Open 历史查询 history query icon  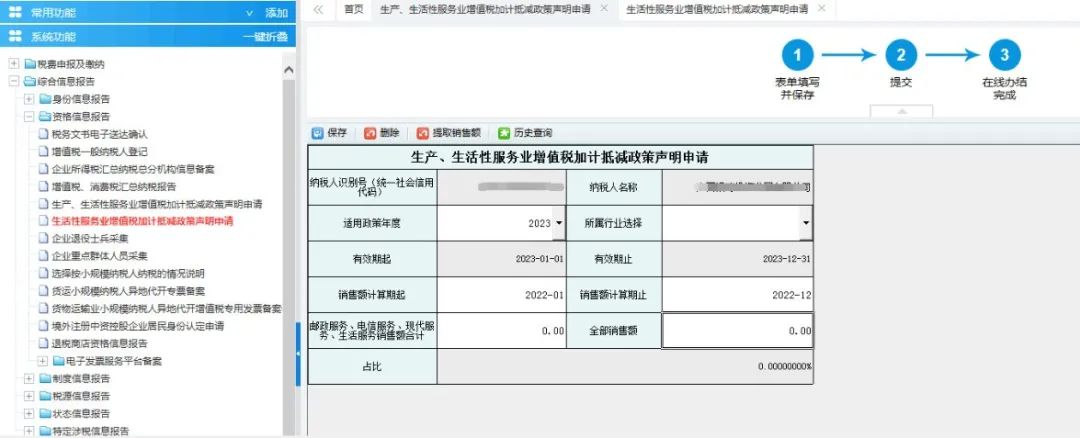[504, 133]
